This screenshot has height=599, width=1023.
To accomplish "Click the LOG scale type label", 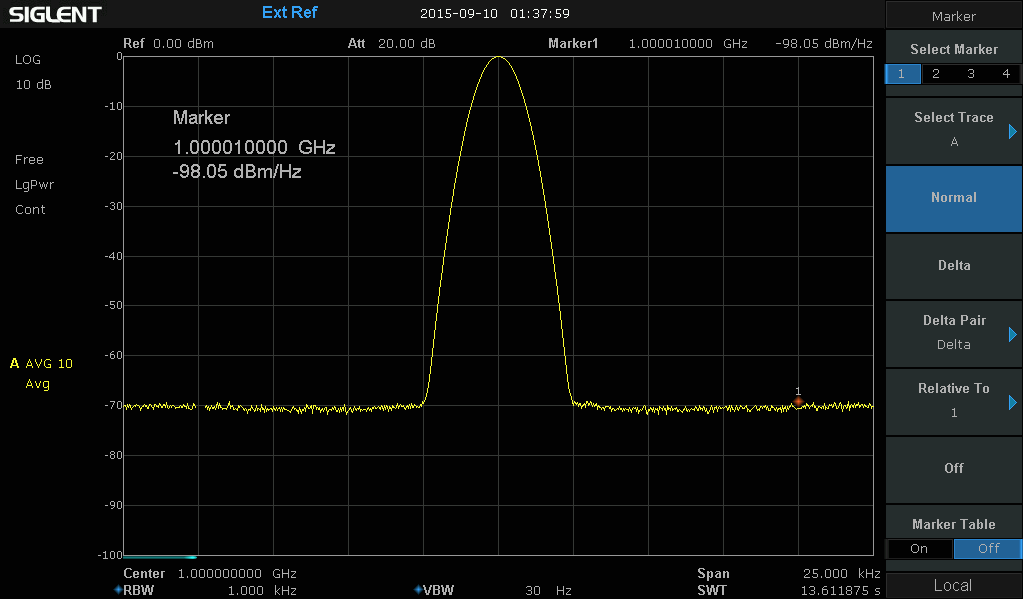I will tap(28, 59).
